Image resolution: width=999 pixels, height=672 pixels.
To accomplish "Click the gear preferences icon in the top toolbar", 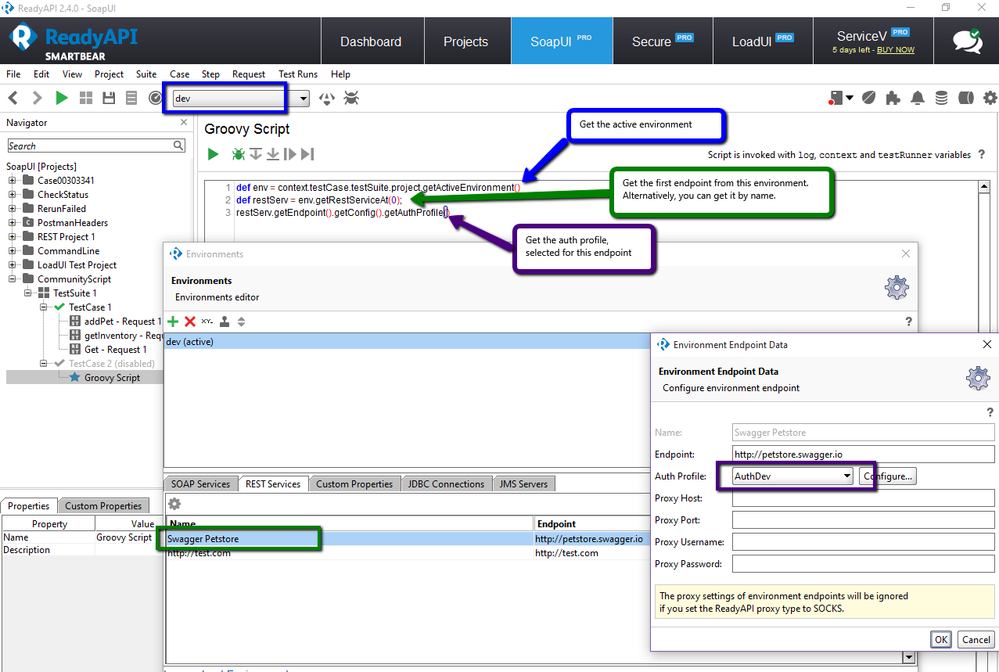I will coord(990,98).
